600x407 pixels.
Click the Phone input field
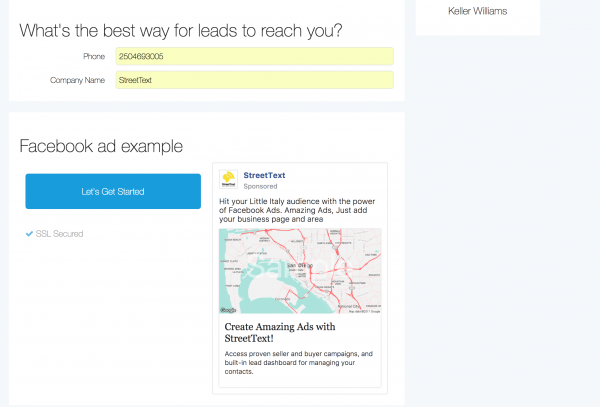254,56
